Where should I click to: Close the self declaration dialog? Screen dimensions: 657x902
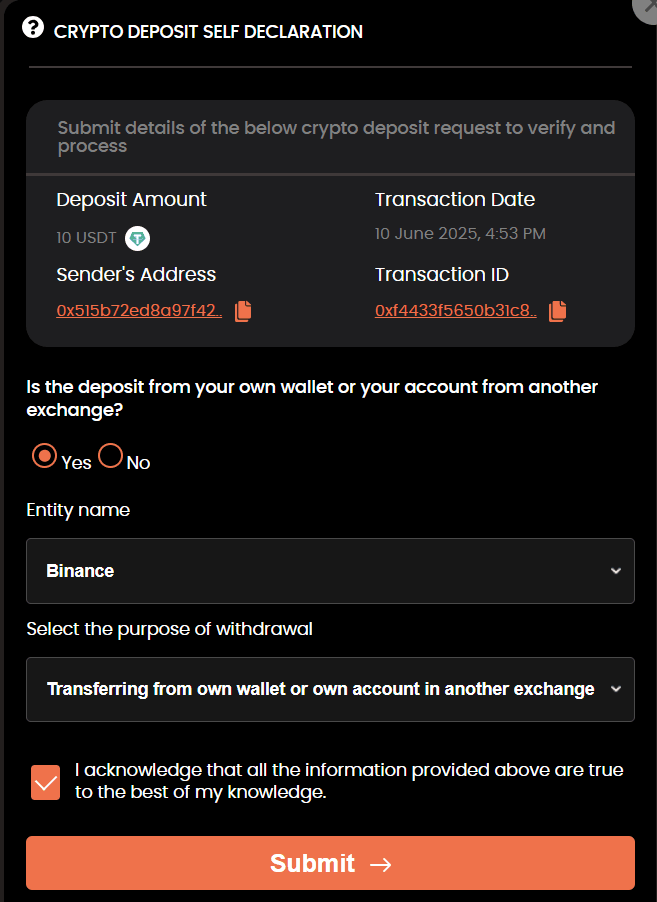pyautogui.click(x=647, y=8)
